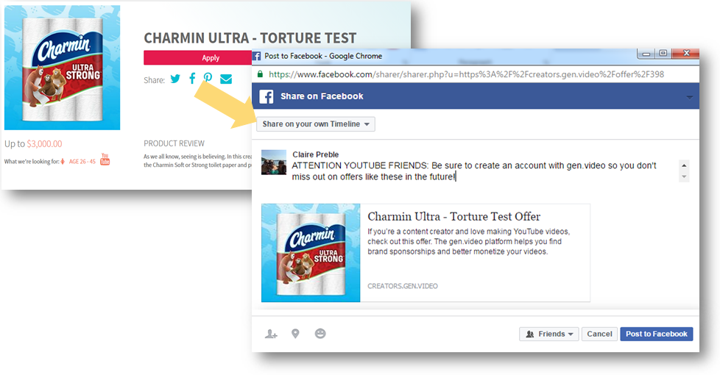Share the offer via Twitter icon
720x375 pixels.
click(175, 79)
